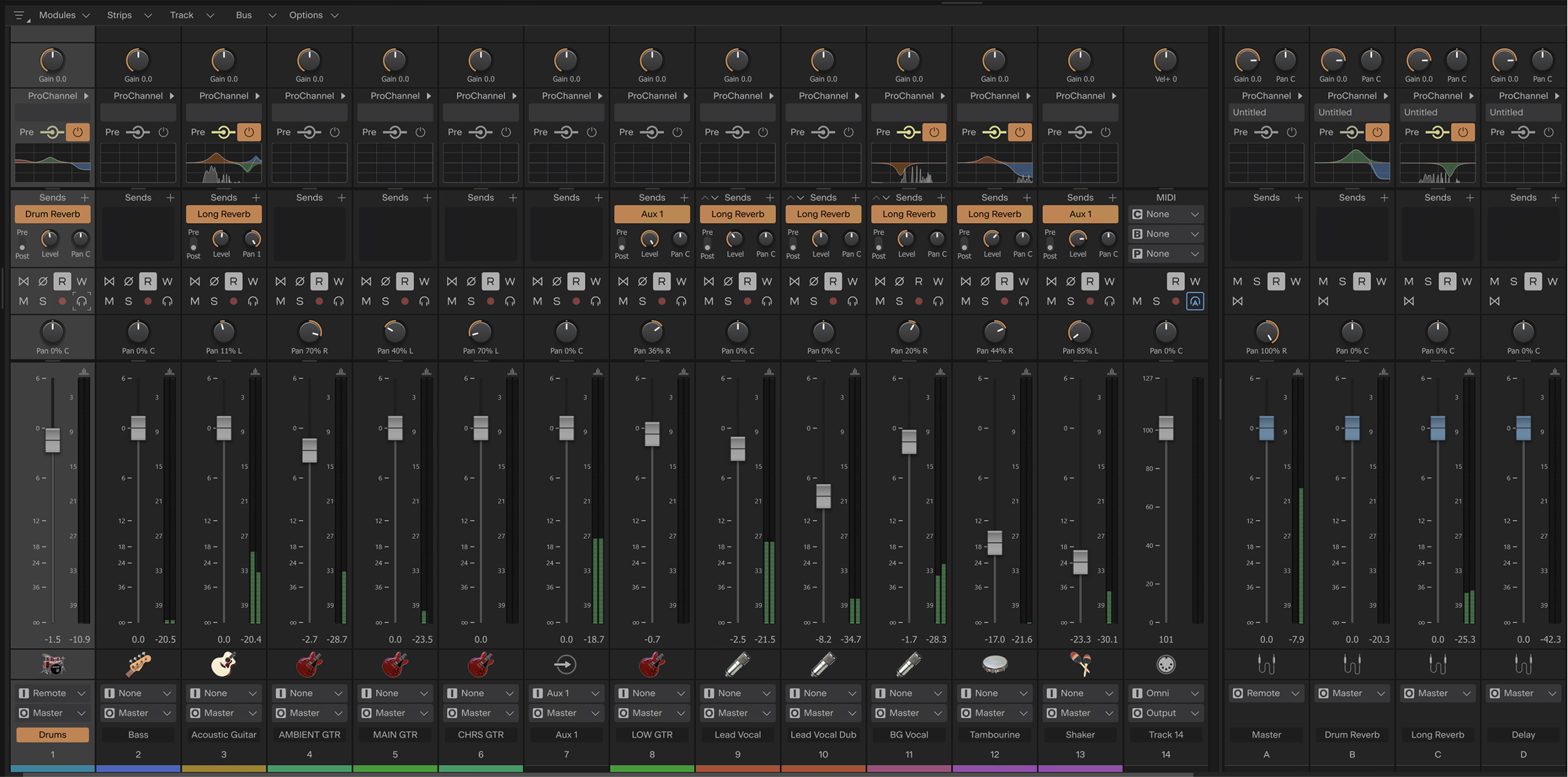Disable the Acoustic Guitar EQ power button

tap(249, 132)
